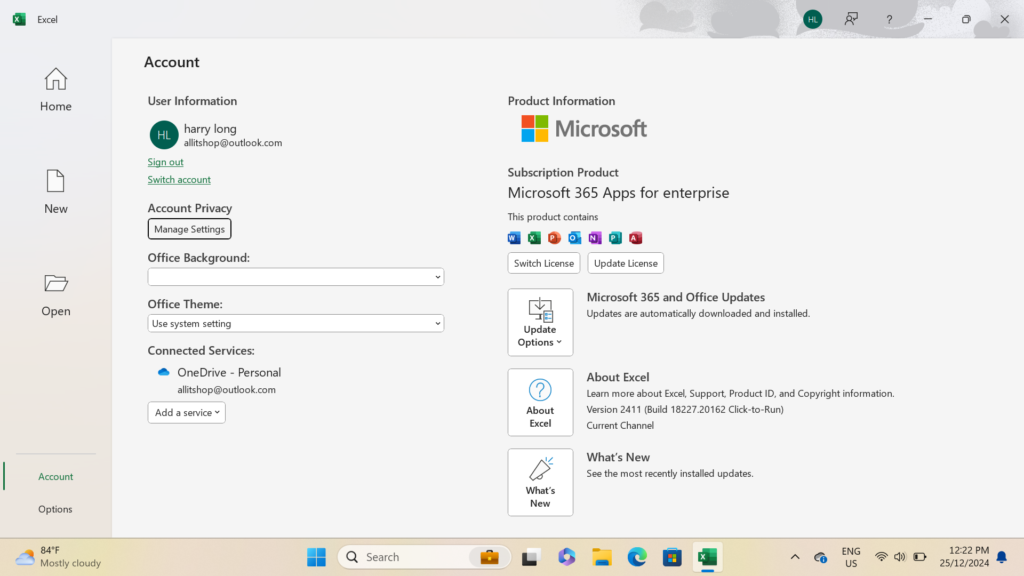Open the weather widget showing 84°F
This screenshot has height=576, width=1024.
point(59,557)
